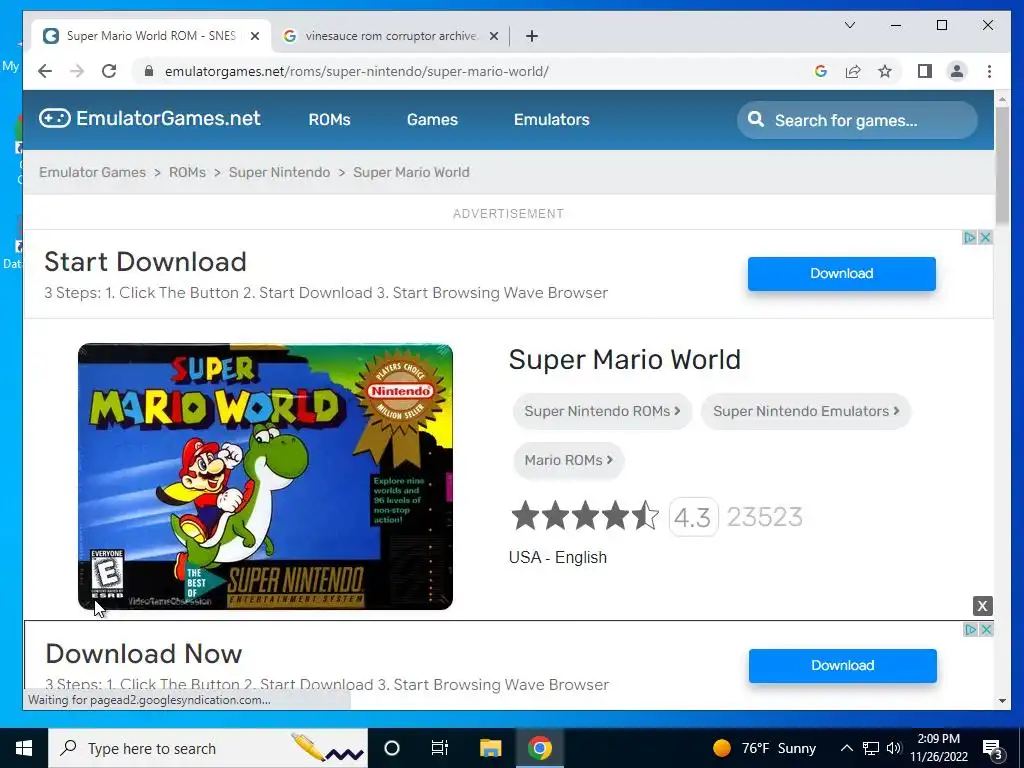Open the ROMs menu

pos(330,120)
